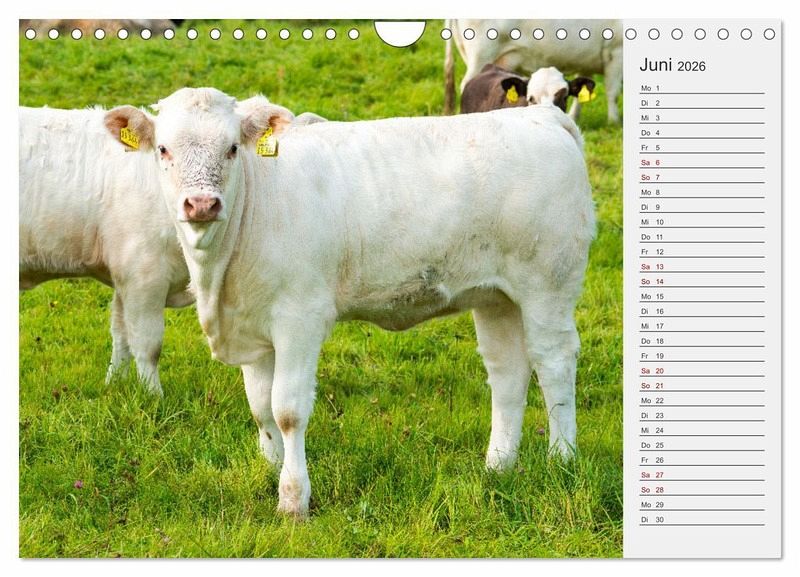
Task: Select the 'Do 4' calendar row
Action: [702, 133]
